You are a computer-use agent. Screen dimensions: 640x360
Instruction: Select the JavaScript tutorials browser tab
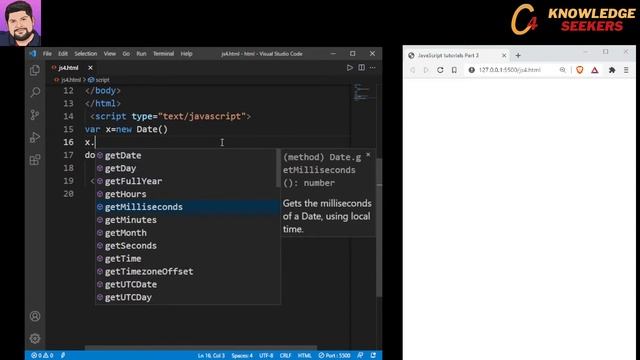click(456, 56)
